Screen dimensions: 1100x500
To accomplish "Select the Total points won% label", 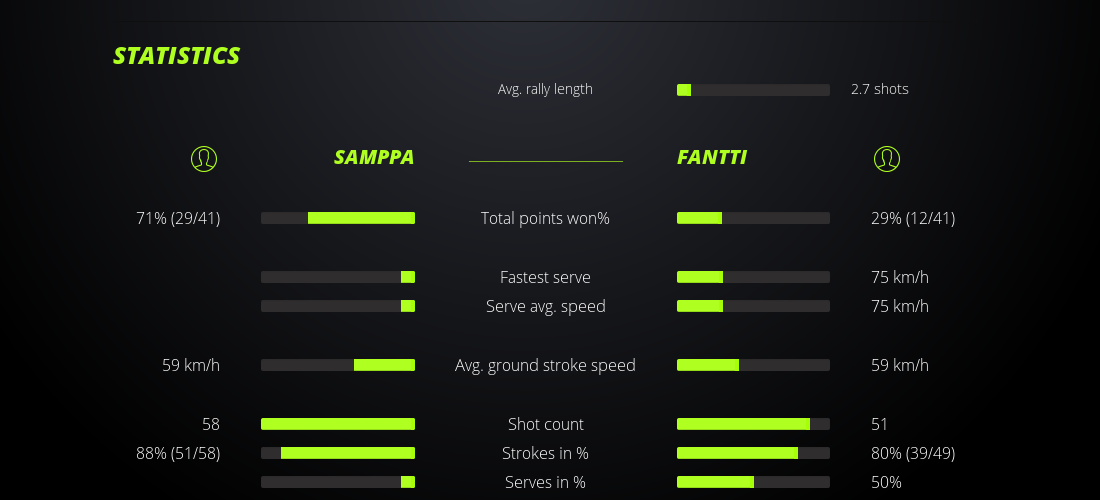I will coord(545,218).
